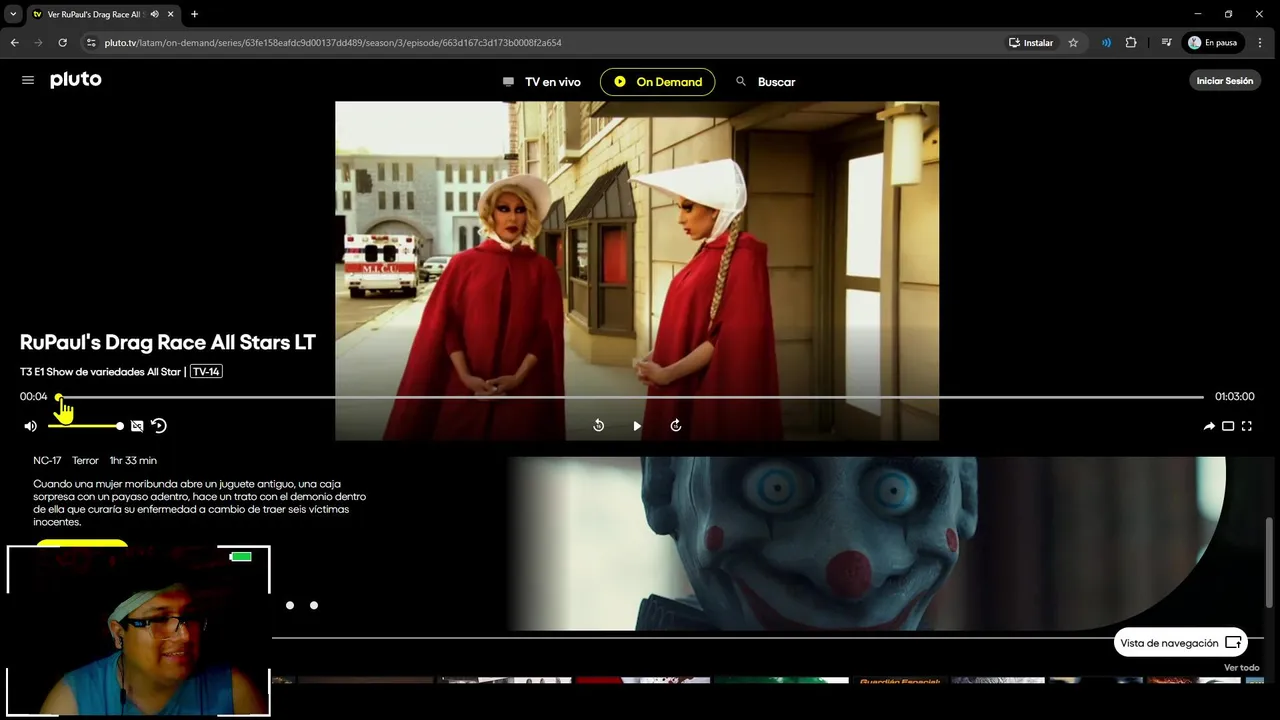Bookmark this page star

[x=1073, y=43]
